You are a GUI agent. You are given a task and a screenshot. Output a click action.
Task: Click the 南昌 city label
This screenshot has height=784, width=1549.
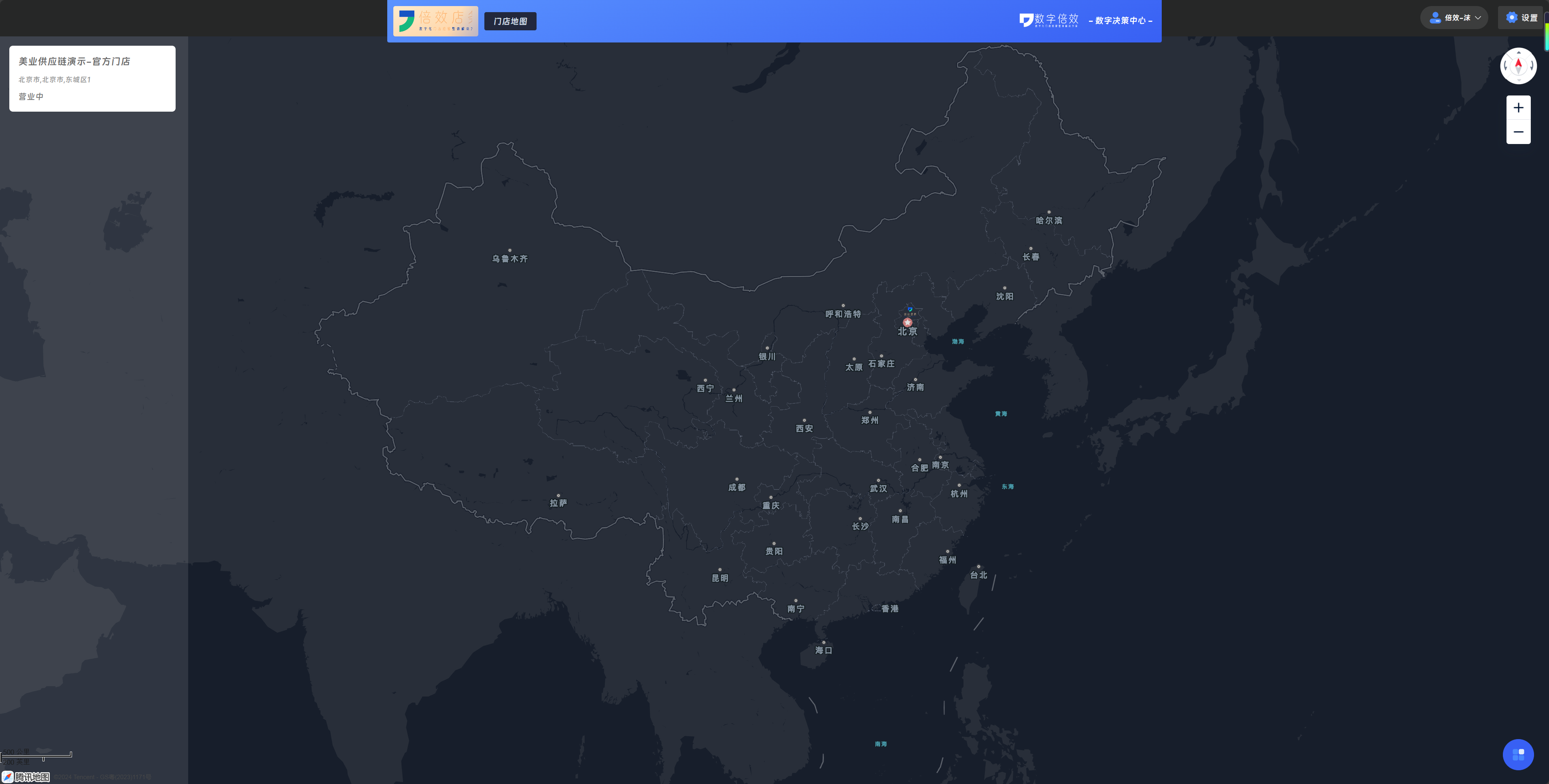click(900, 519)
